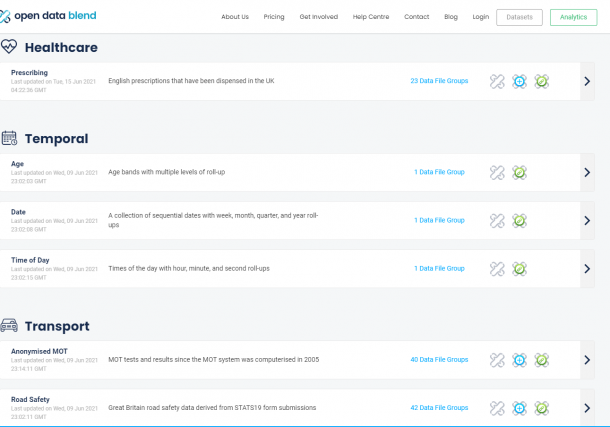Click the green icon in Prescribing row
Viewport: 610px width, 427px height.
coord(541,82)
